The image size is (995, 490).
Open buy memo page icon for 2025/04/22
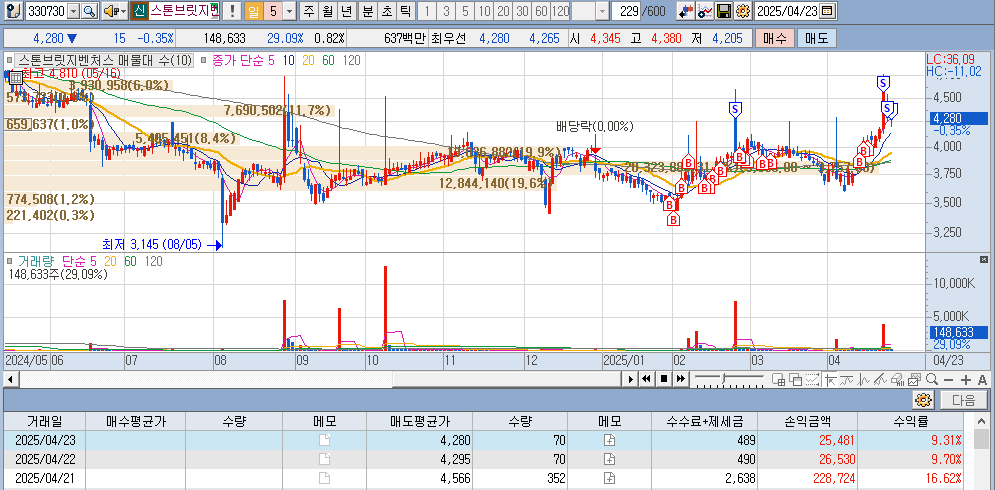coord(324,459)
